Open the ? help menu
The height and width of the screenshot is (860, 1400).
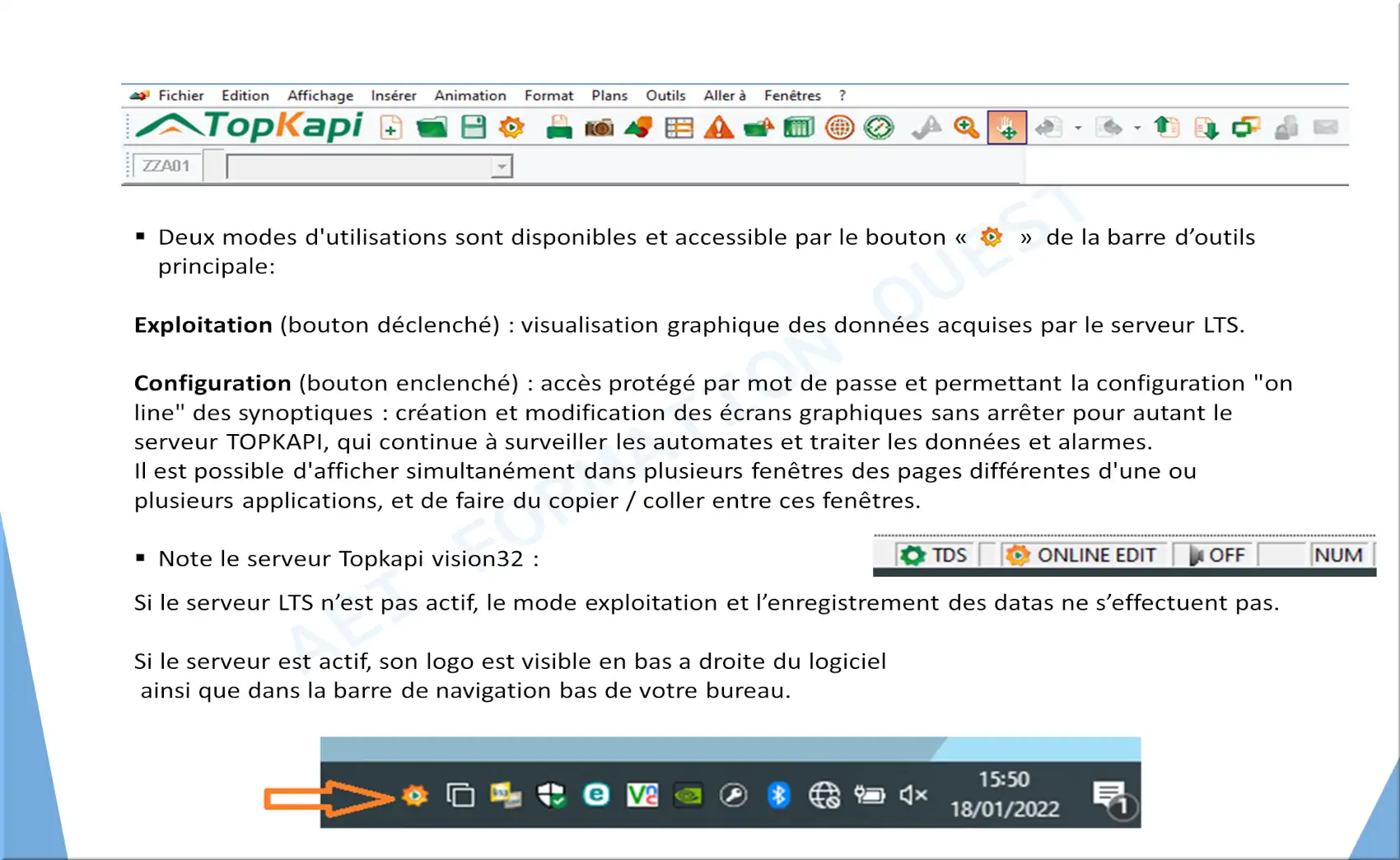pyautogui.click(x=842, y=96)
